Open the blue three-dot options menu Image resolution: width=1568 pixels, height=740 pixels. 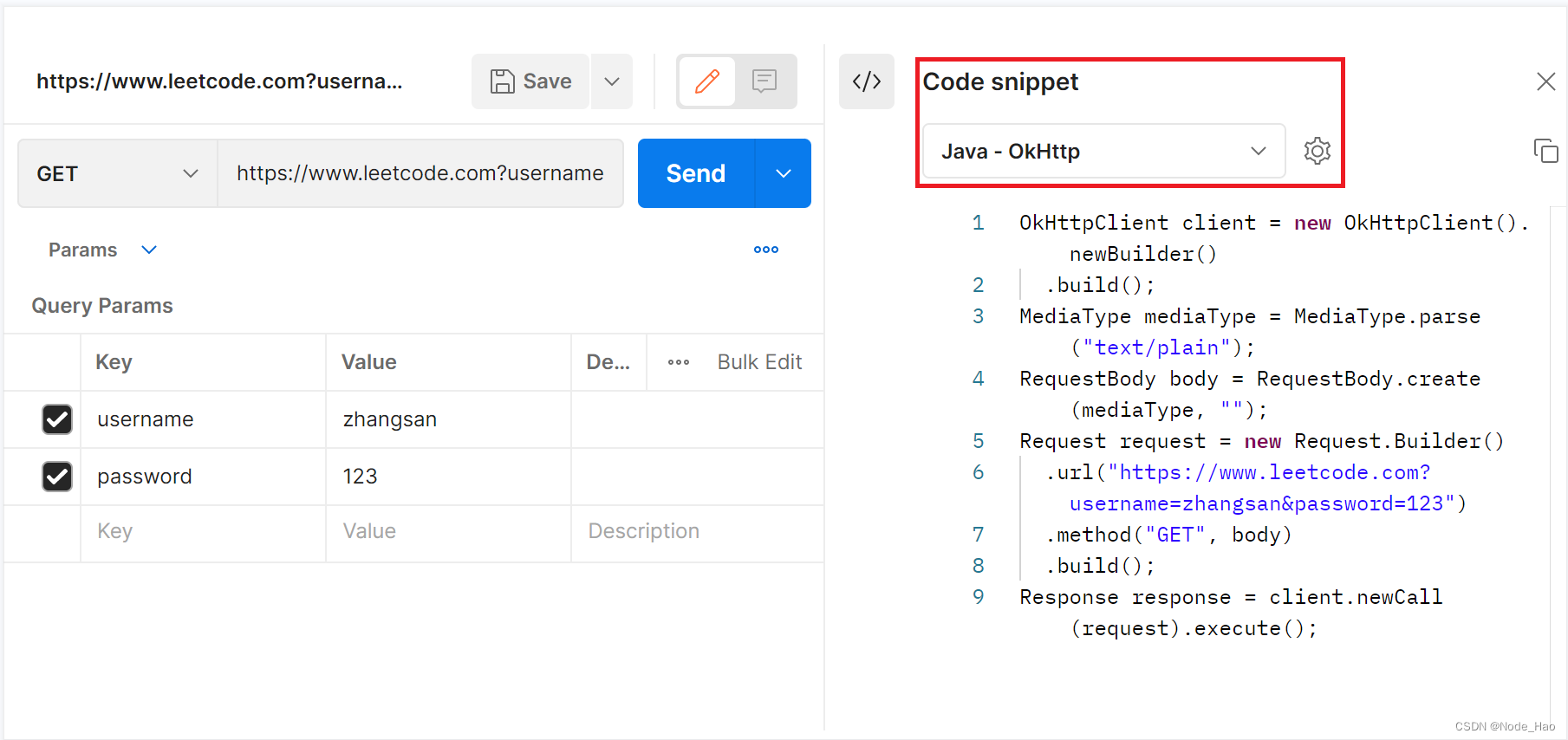click(x=766, y=250)
